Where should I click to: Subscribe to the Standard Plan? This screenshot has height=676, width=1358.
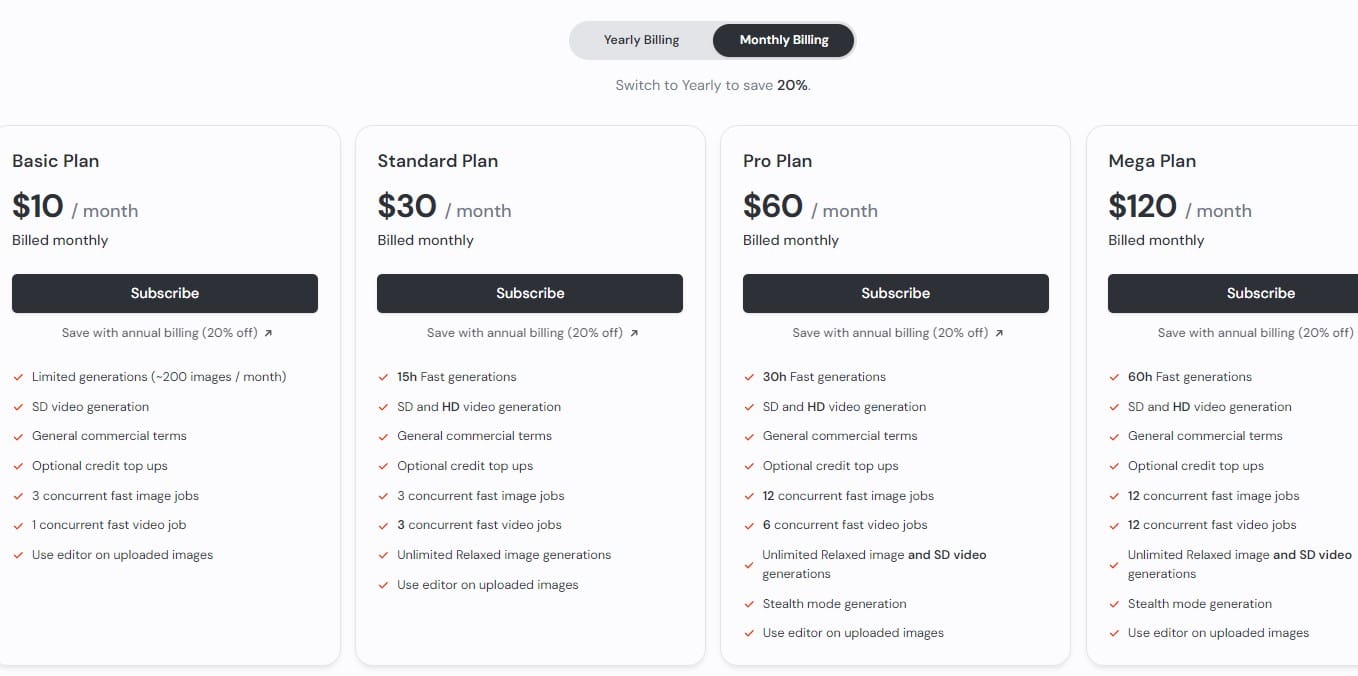530,293
